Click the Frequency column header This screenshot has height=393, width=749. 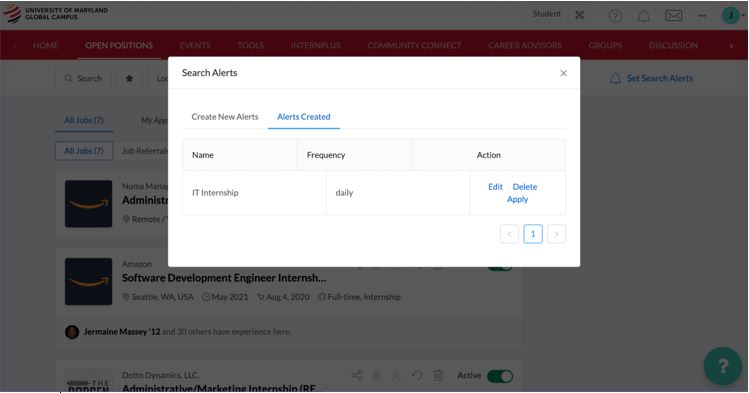pos(354,155)
